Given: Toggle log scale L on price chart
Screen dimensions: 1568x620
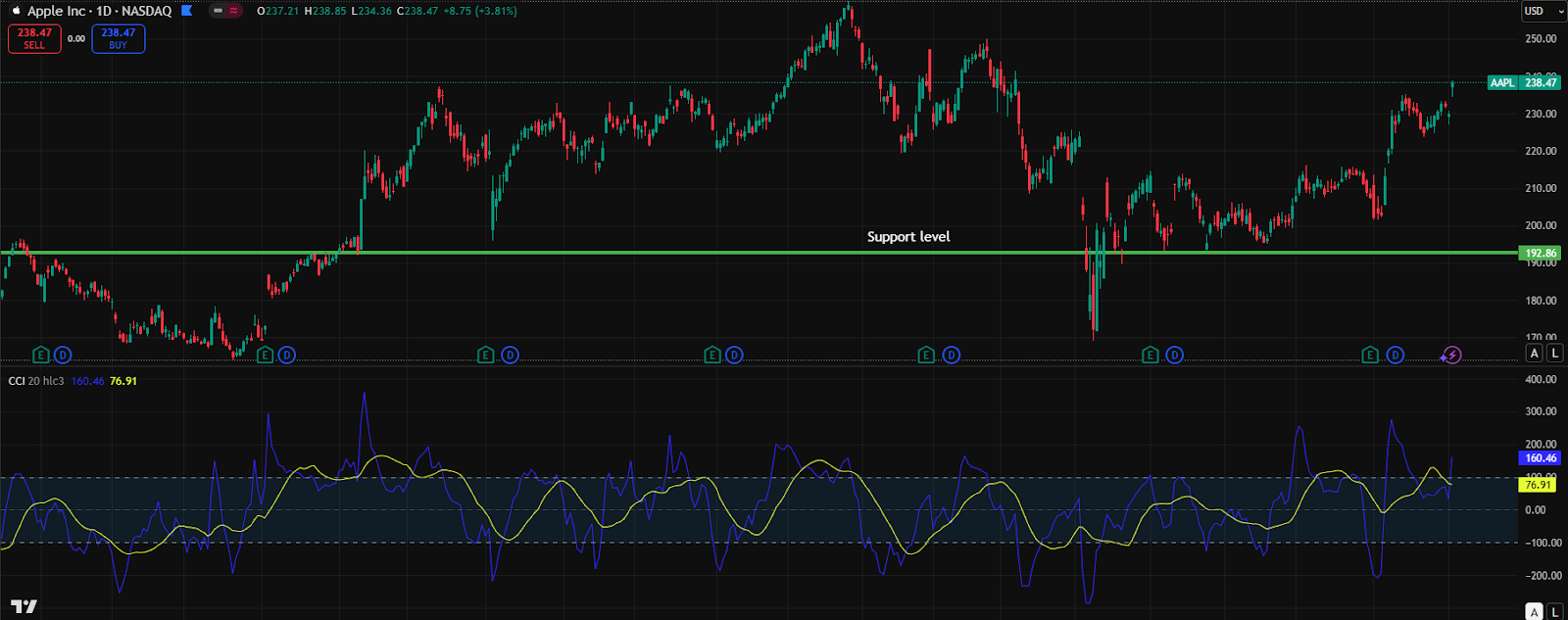Looking at the screenshot, I should point(1554,354).
